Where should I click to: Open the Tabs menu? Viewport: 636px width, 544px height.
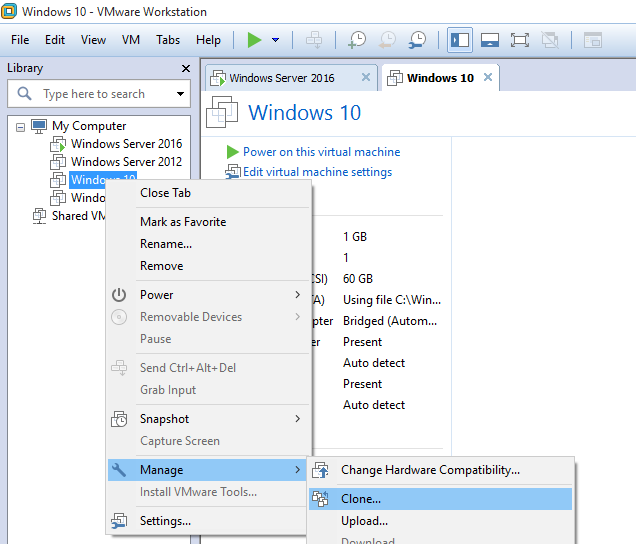[168, 40]
